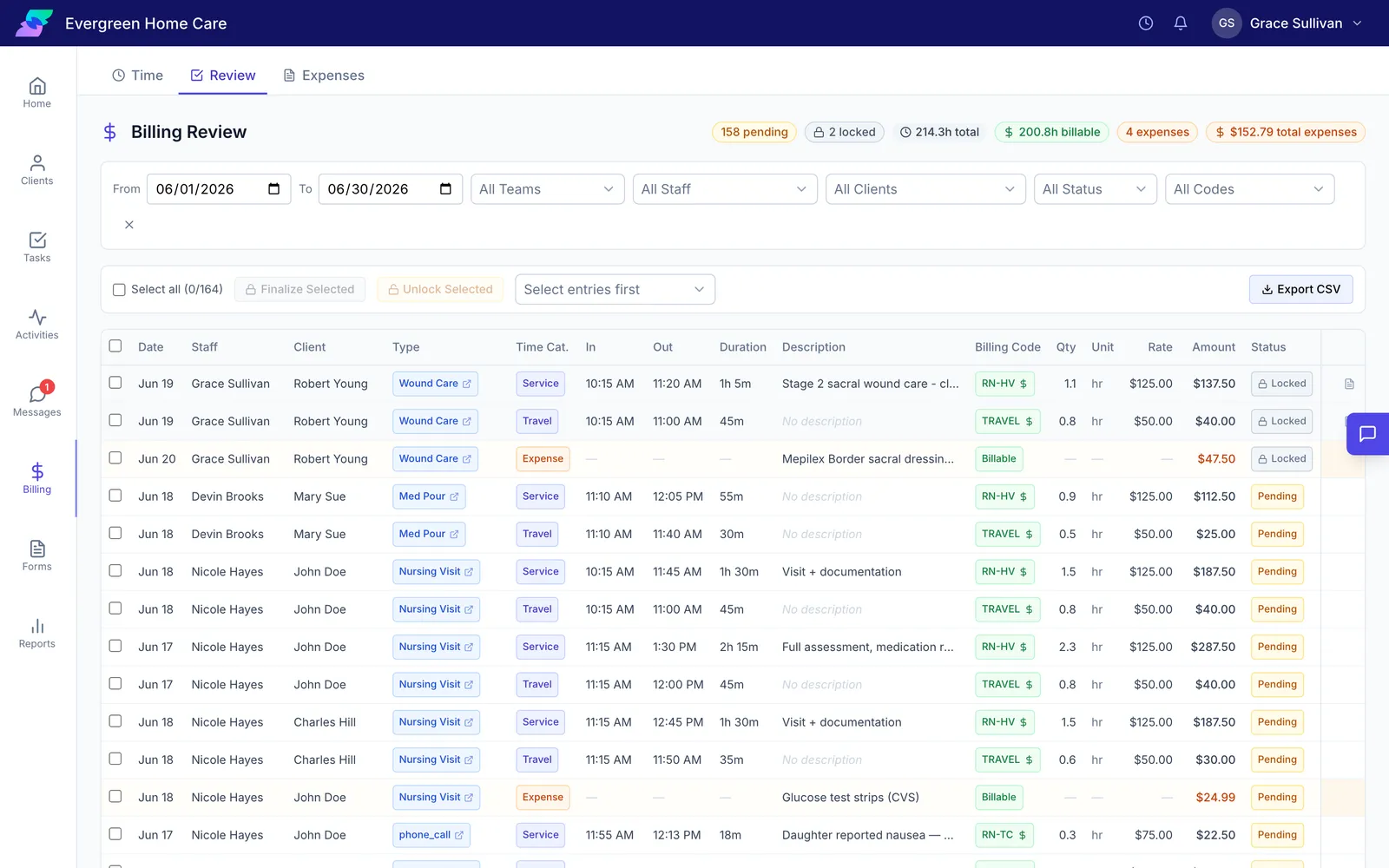Open external link on phone_call type tag
The height and width of the screenshot is (868, 1389).
tap(459, 835)
